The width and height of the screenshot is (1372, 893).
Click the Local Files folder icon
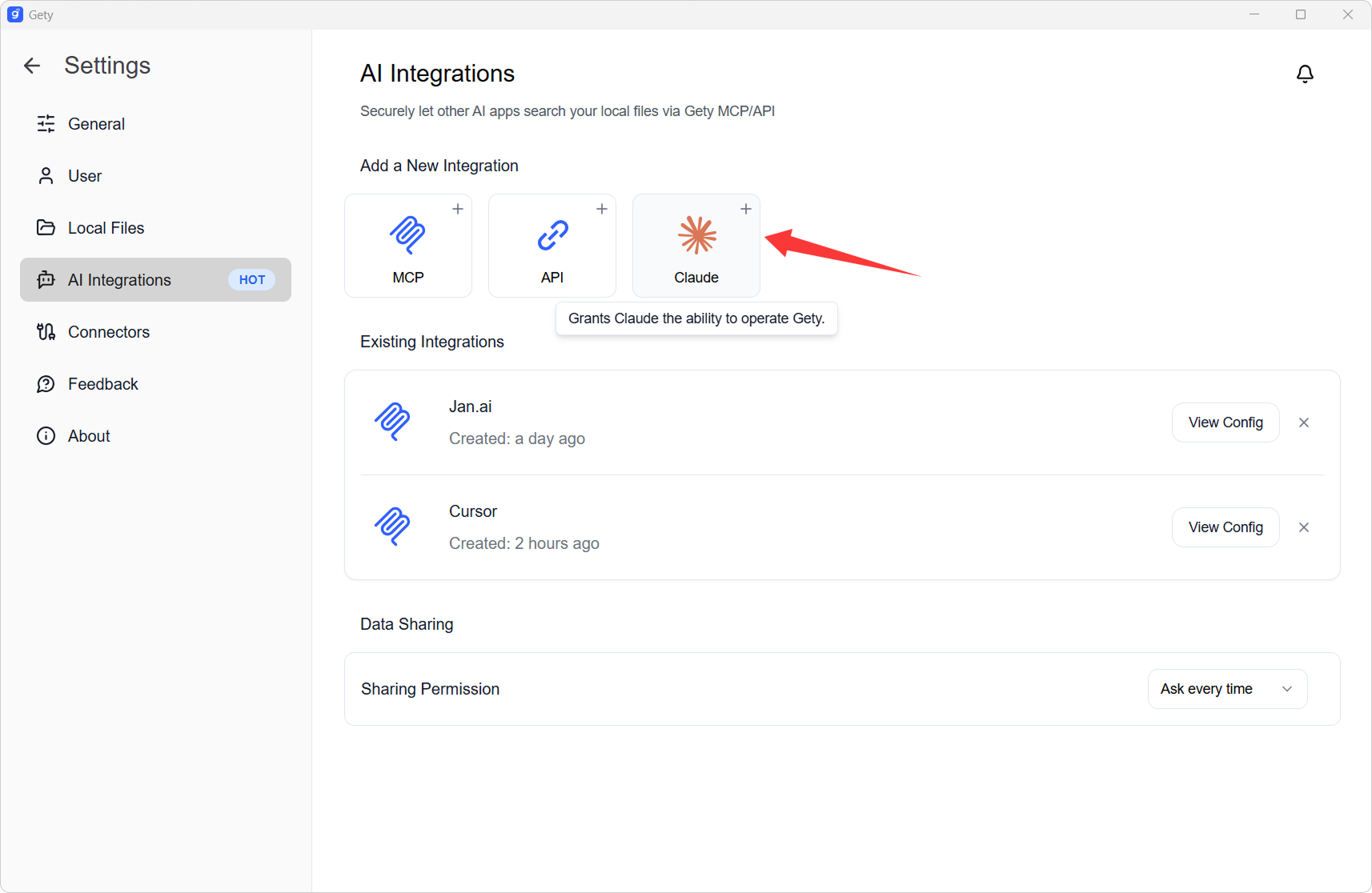pos(46,227)
